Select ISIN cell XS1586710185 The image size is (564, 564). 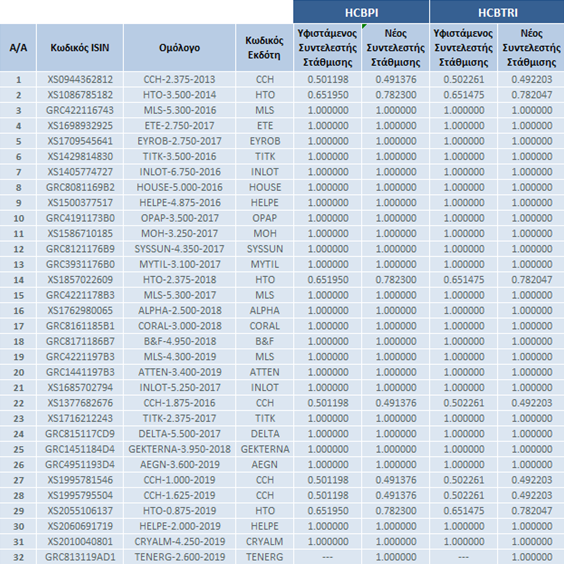click(80, 233)
